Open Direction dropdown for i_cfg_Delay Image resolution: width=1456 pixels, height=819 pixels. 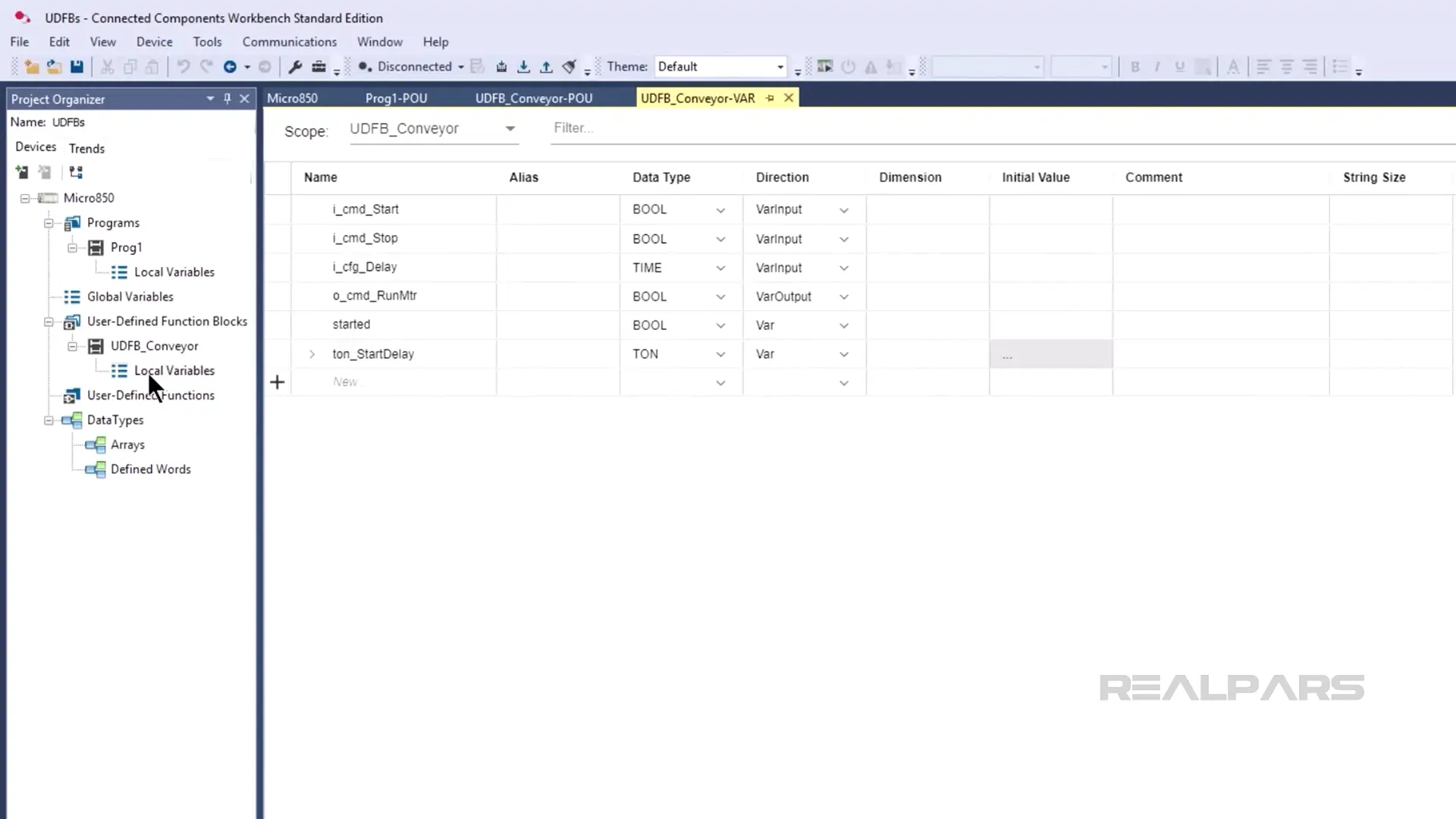coord(843,268)
